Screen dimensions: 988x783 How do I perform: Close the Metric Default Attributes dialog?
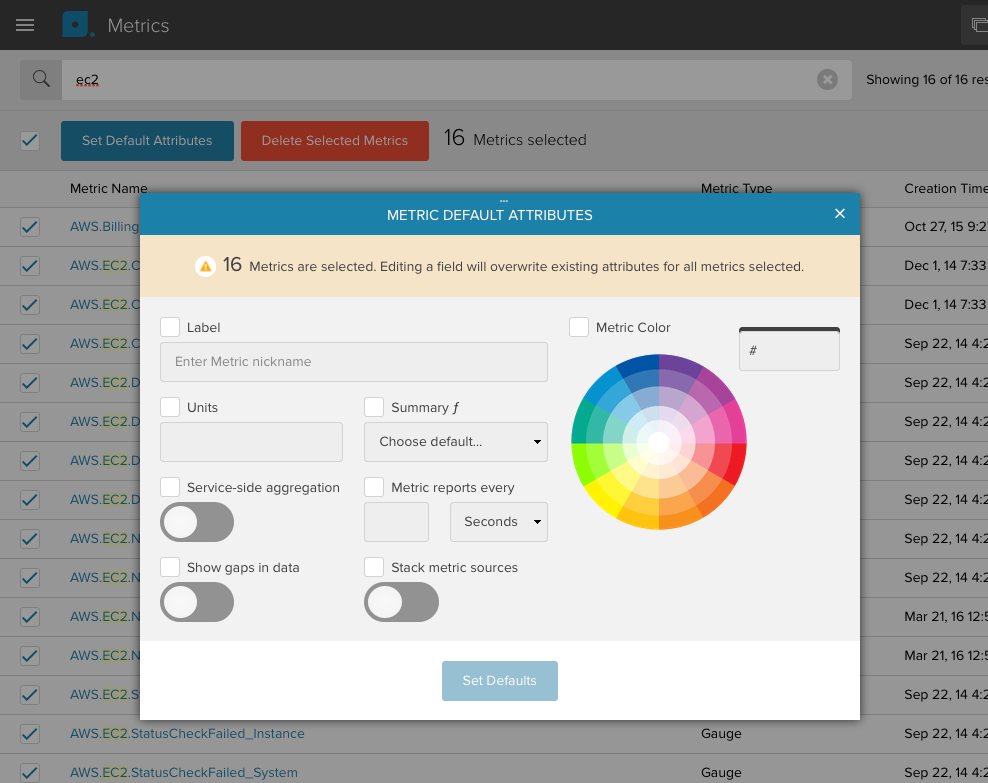click(x=840, y=214)
